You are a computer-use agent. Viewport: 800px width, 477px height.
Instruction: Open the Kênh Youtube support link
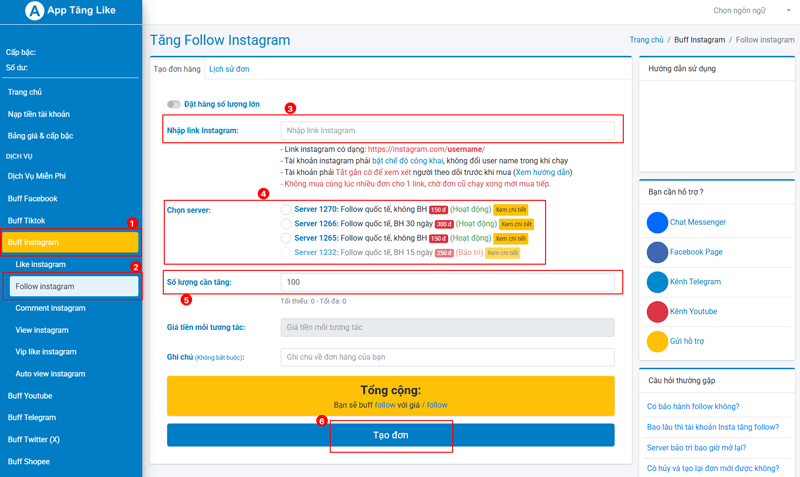[x=693, y=311]
